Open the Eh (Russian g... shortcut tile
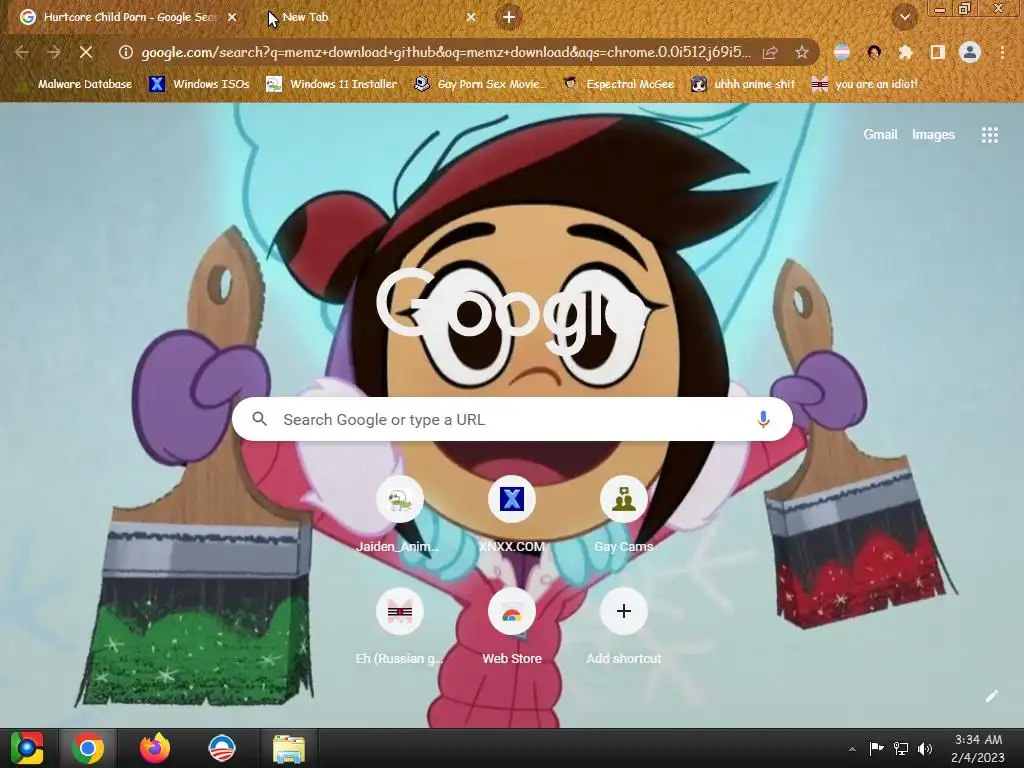 [399, 628]
